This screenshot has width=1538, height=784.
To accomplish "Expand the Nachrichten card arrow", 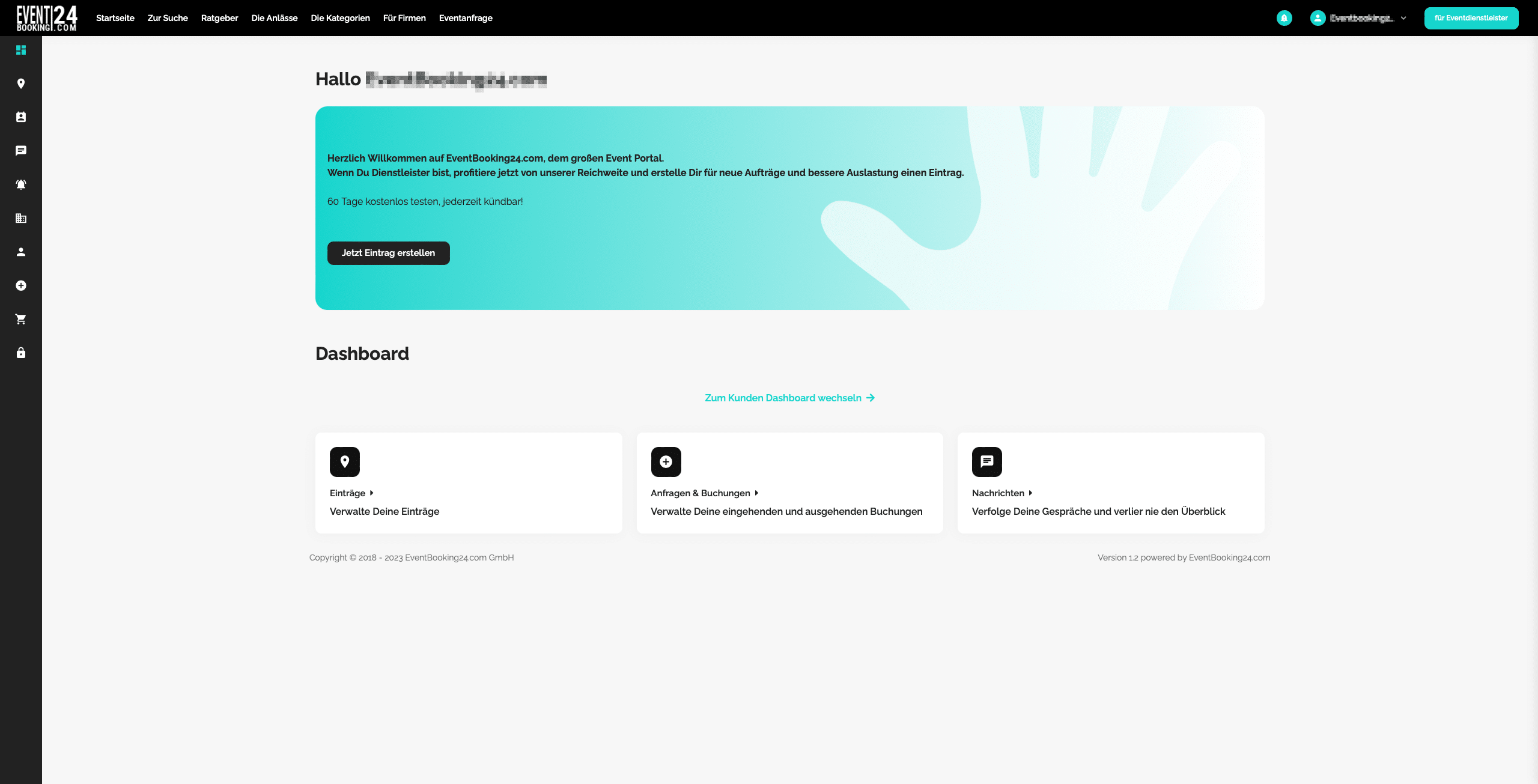I will coord(1030,493).
